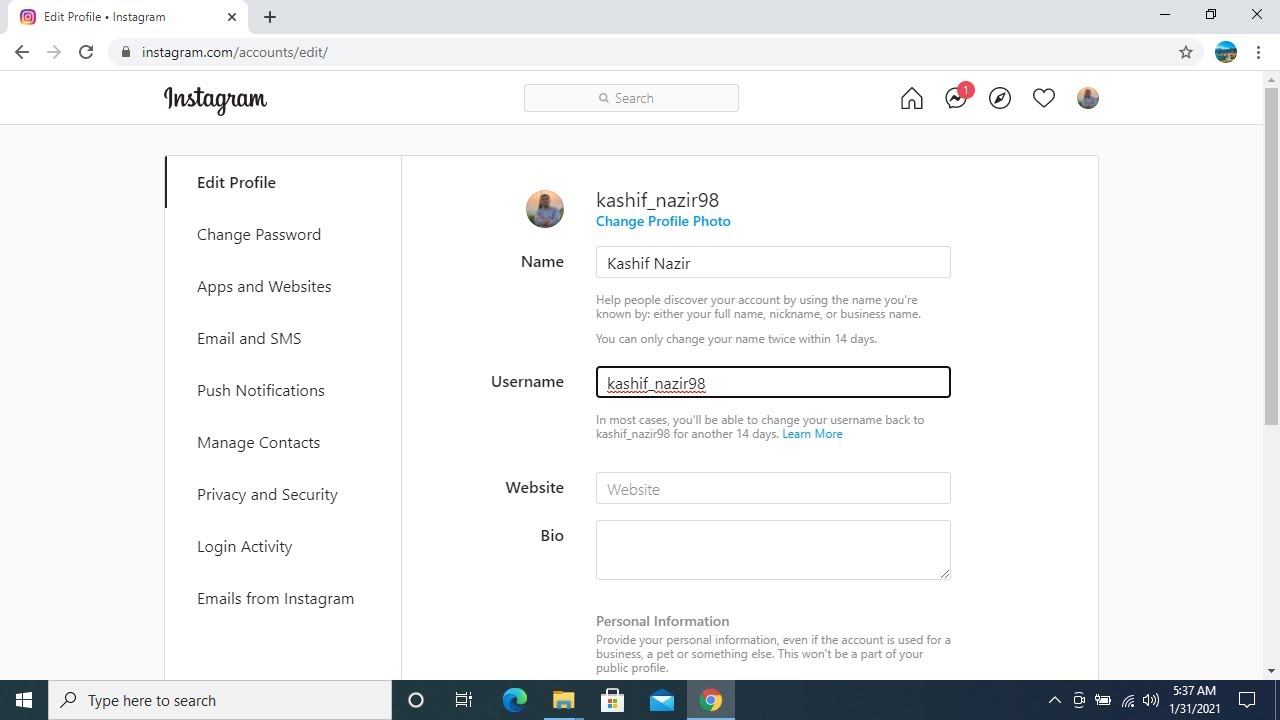Viewport: 1280px width, 720px height.
Task: Click scrollbar down arrow
Action: tap(1272, 671)
